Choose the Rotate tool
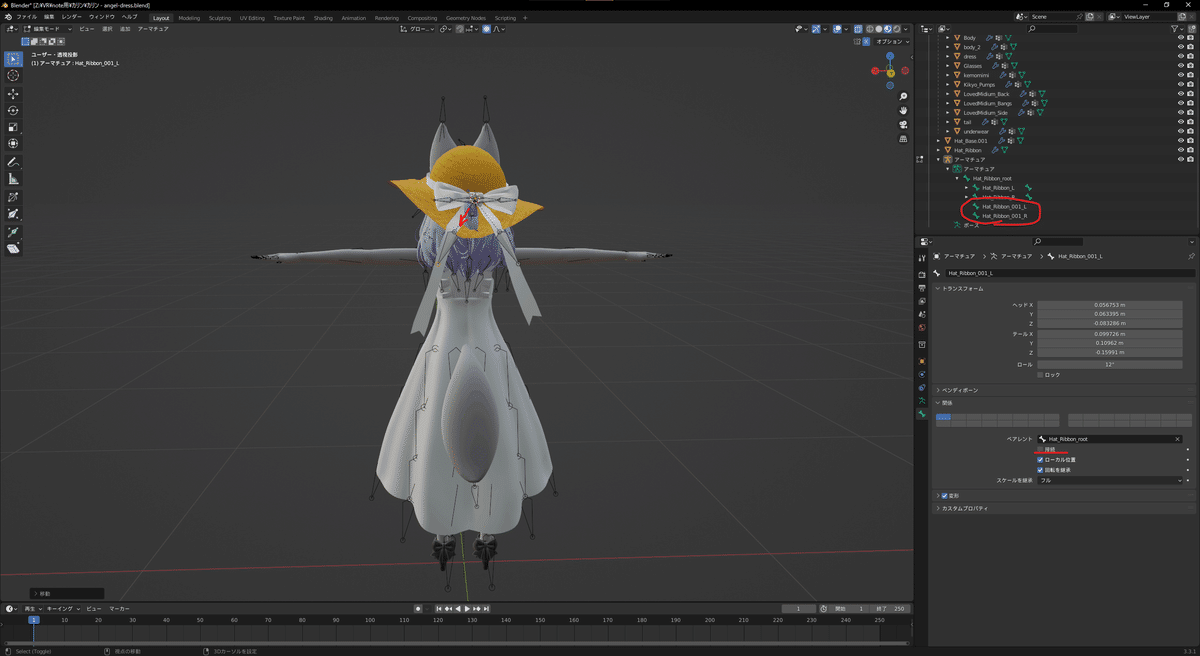1200x656 pixels. tap(13, 111)
